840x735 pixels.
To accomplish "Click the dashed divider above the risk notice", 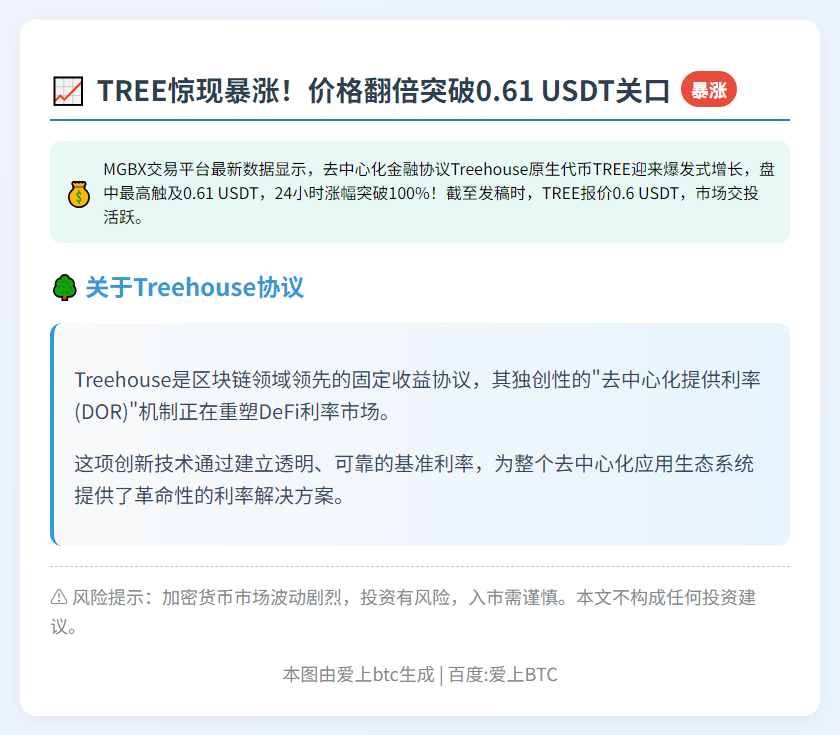I will pyautogui.click(x=420, y=566).
